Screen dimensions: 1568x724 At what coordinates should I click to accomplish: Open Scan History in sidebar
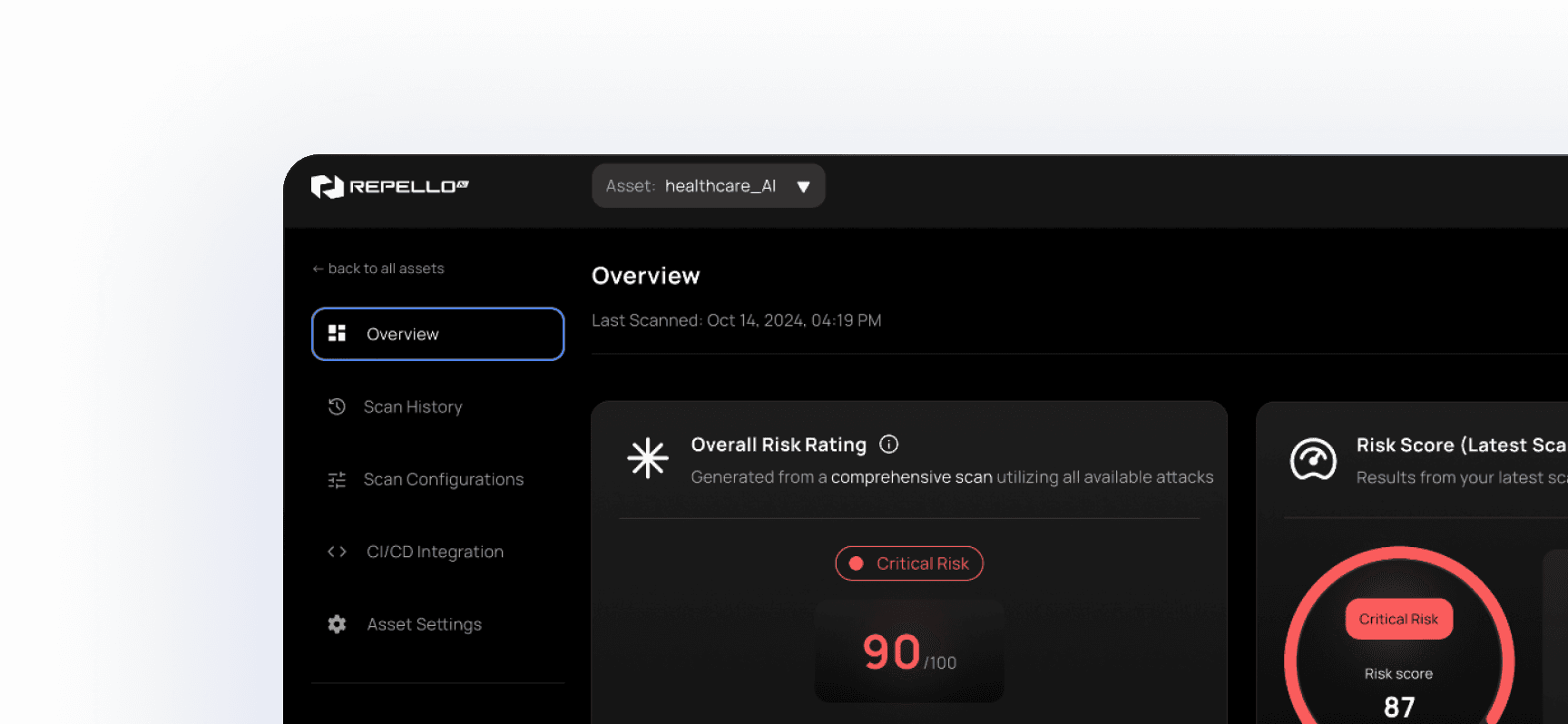pos(413,406)
